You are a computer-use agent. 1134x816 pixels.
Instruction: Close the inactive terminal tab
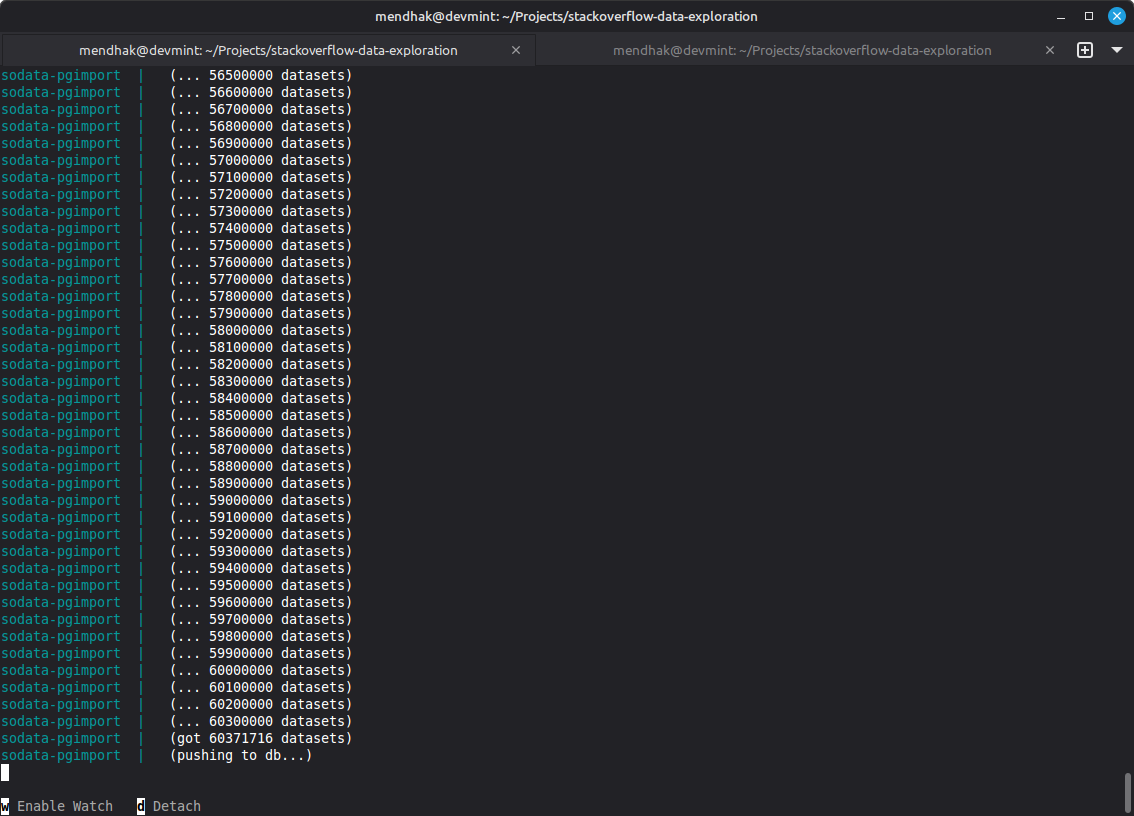[x=1050, y=50]
